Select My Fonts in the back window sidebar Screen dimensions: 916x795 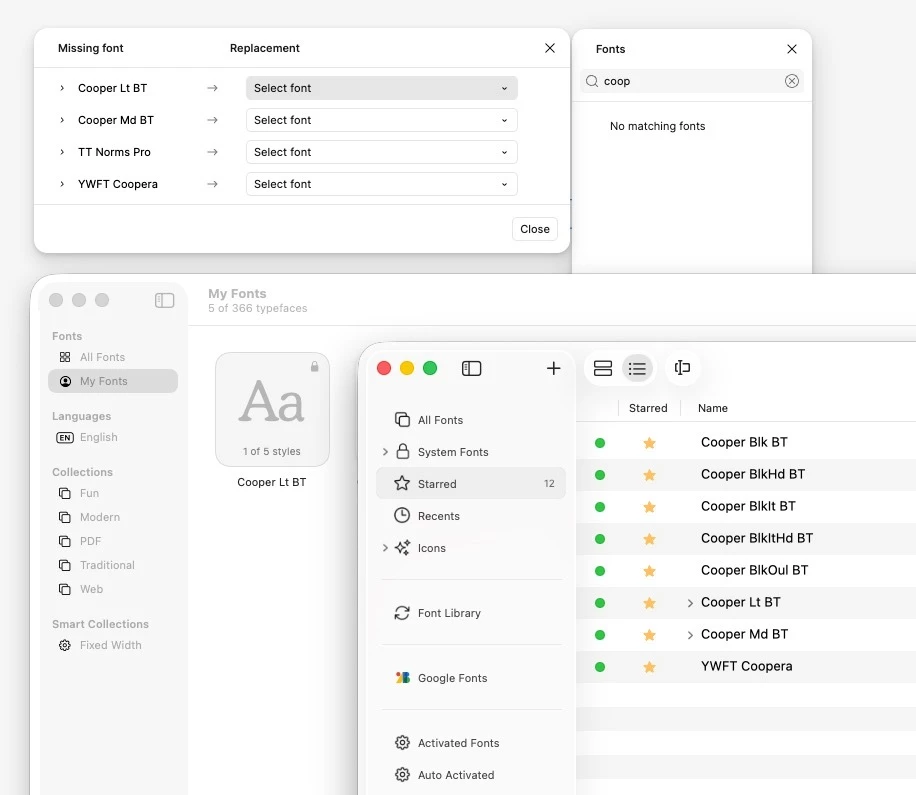(113, 381)
